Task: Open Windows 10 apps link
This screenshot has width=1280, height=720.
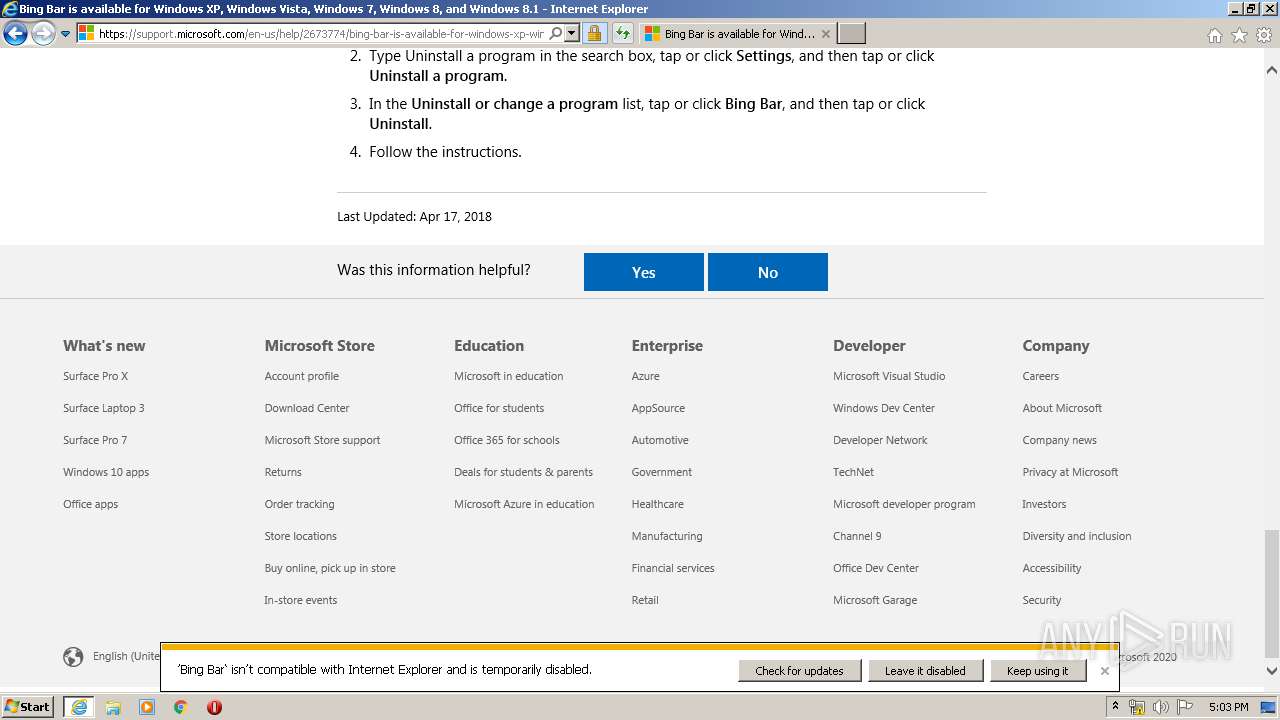Action: tap(106, 472)
